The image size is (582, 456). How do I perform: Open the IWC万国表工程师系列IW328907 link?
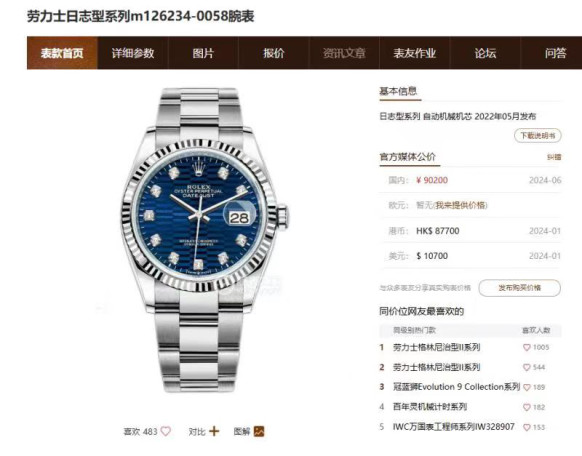click(454, 427)
